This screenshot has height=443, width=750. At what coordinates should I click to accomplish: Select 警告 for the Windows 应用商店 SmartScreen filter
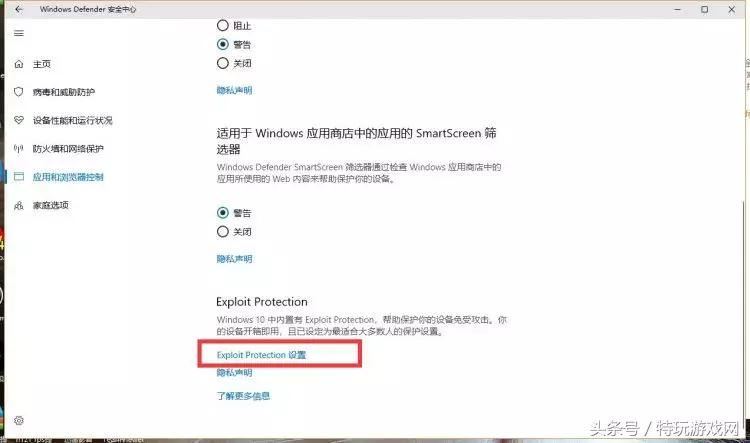tap(222, 212)
